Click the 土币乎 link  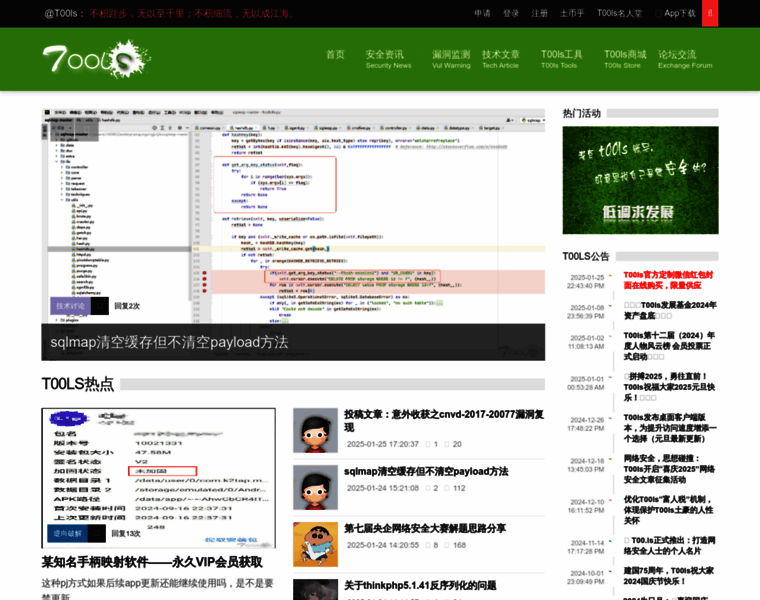572,13
